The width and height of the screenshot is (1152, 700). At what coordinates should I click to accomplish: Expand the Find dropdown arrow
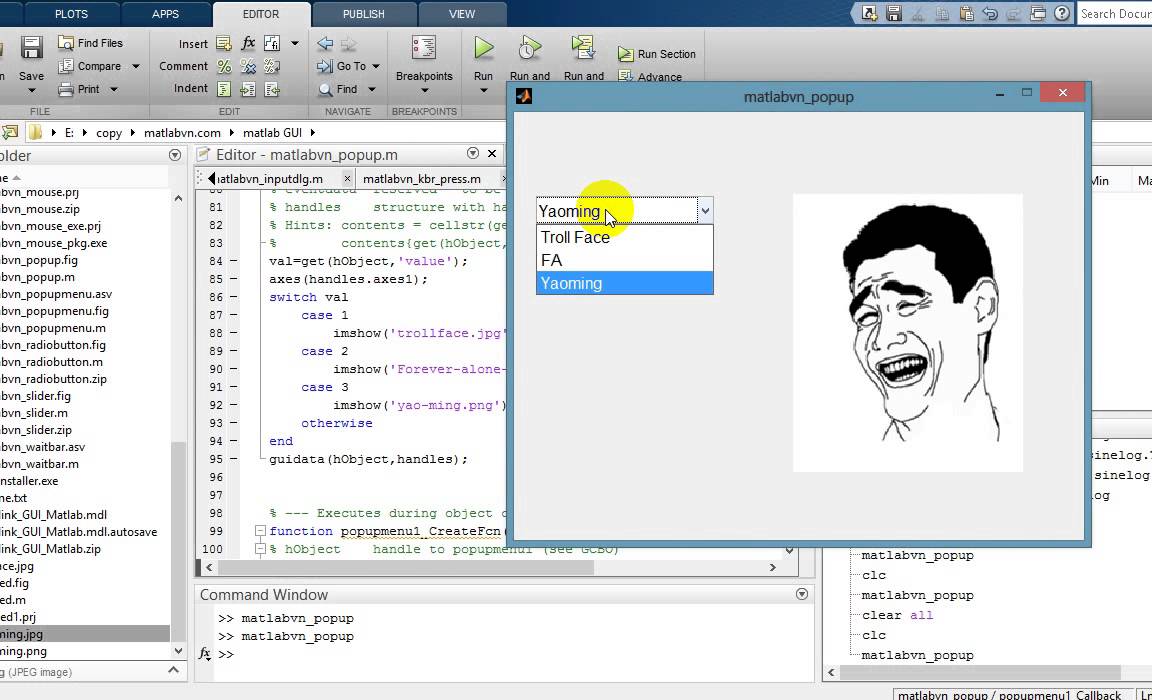[x=372, y=90]
